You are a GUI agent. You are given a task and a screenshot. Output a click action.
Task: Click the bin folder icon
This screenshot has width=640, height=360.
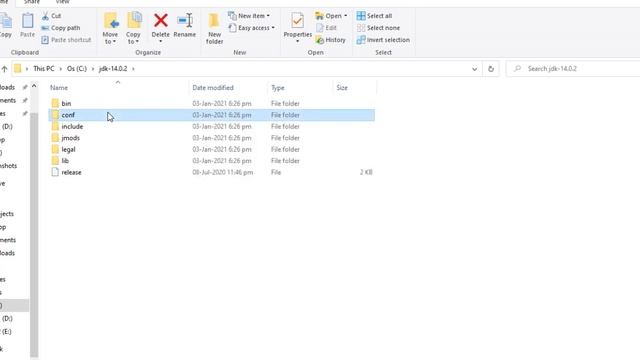coord(56,103)
